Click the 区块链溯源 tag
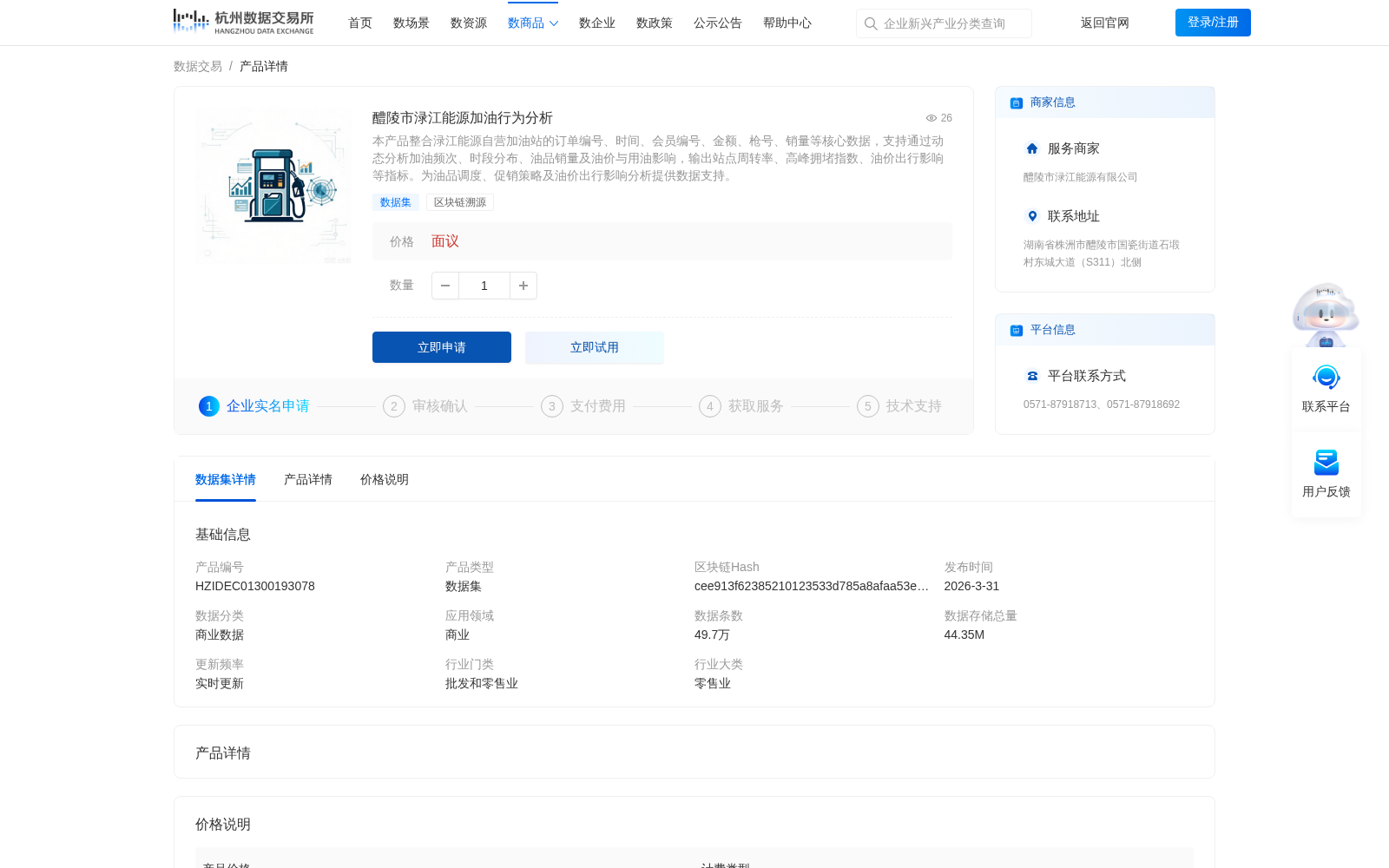Viewport: 1389px width, 868px height. tap(460, 202)
